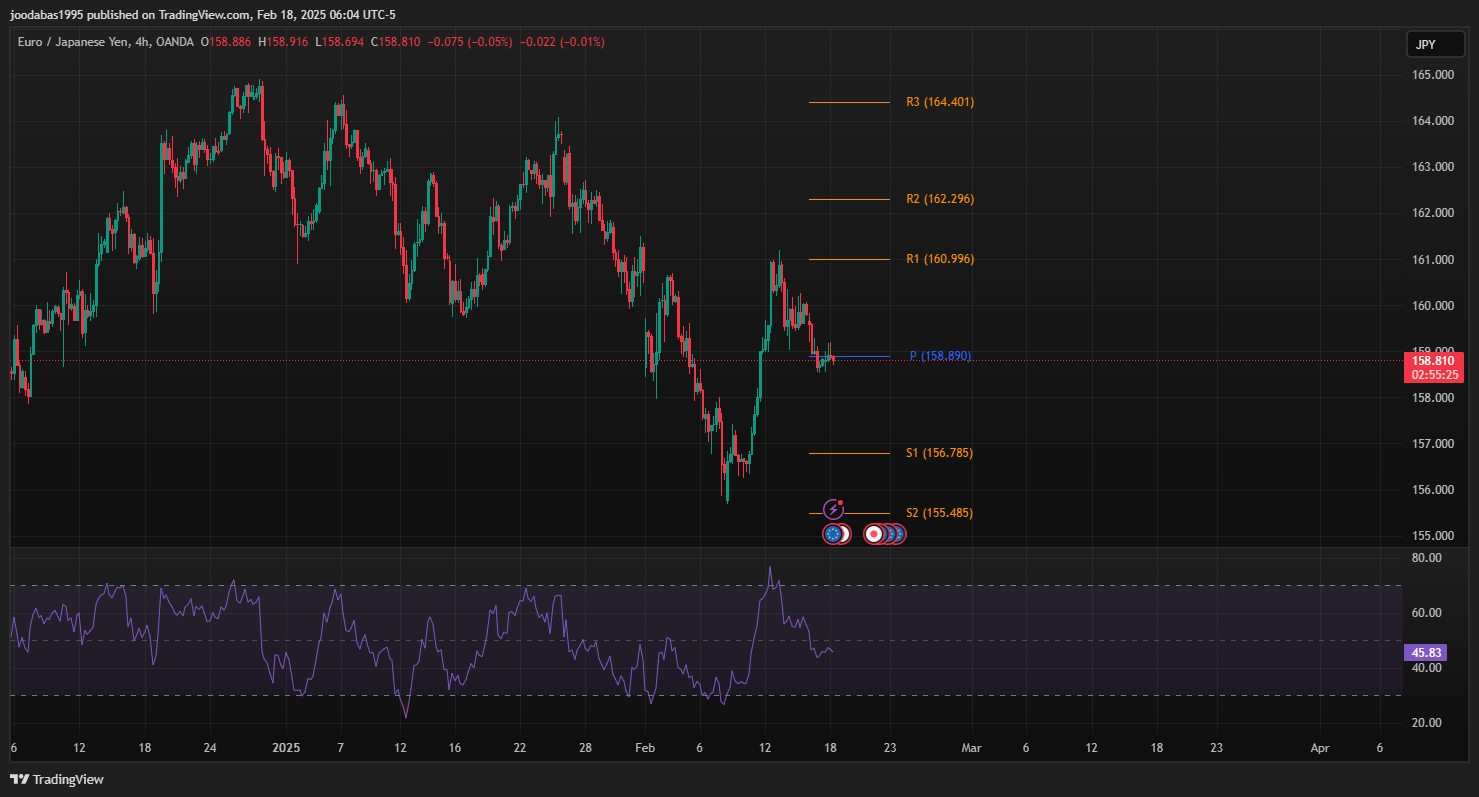Select the S2 (155.485) support label

(939, 513)
